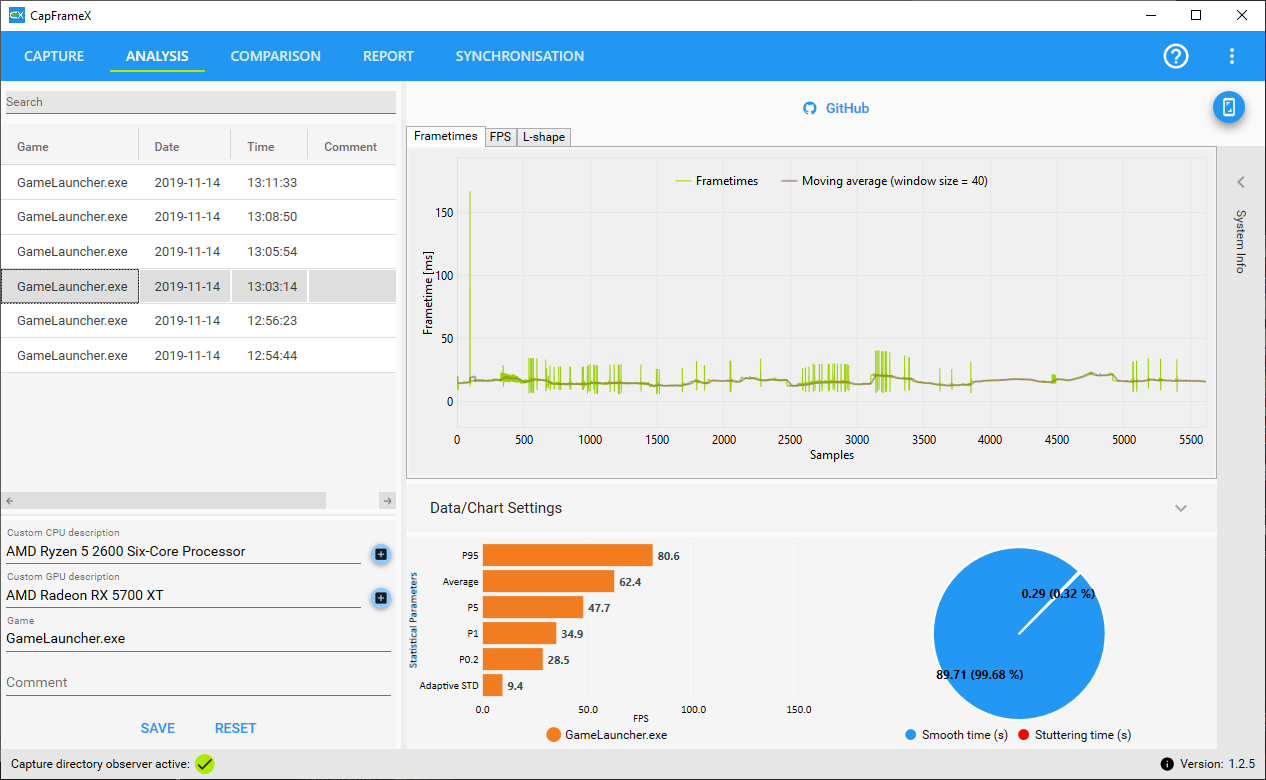The image size is (1266, 780).
Task: Click the version info icon
Action: click(1167, 764)
